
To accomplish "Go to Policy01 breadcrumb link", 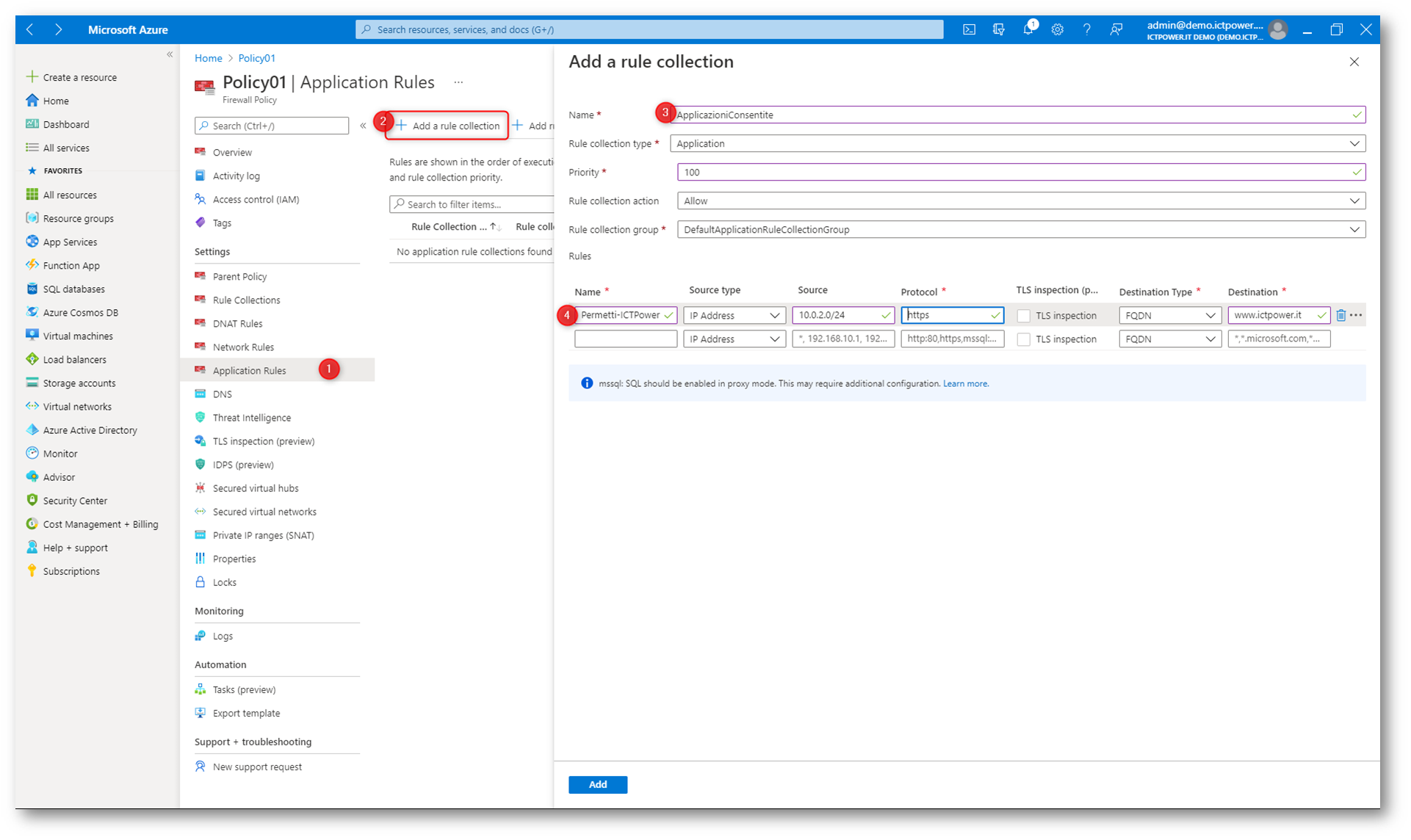I will [256, 58].
